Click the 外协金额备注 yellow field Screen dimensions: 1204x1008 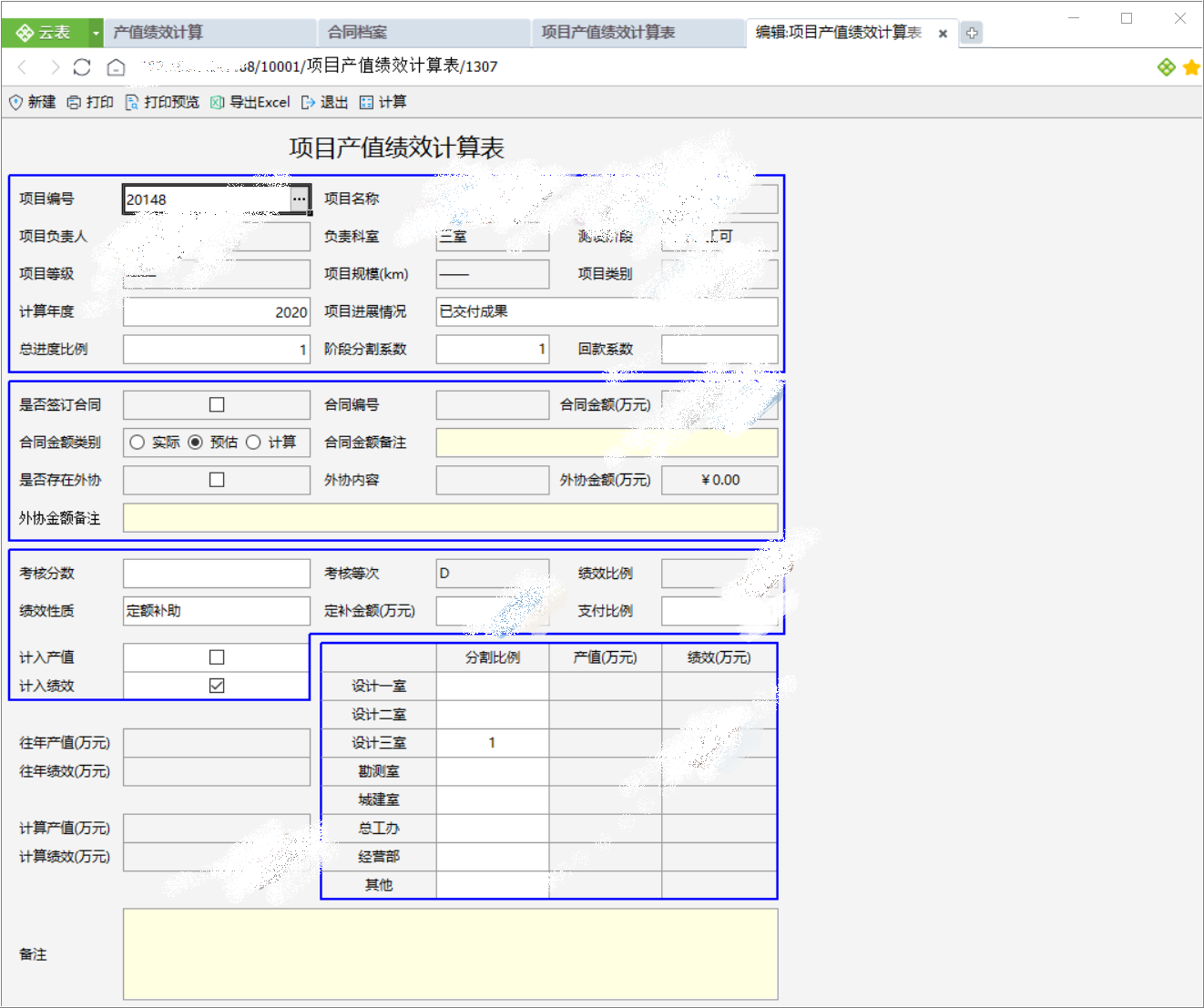[451, 518]
